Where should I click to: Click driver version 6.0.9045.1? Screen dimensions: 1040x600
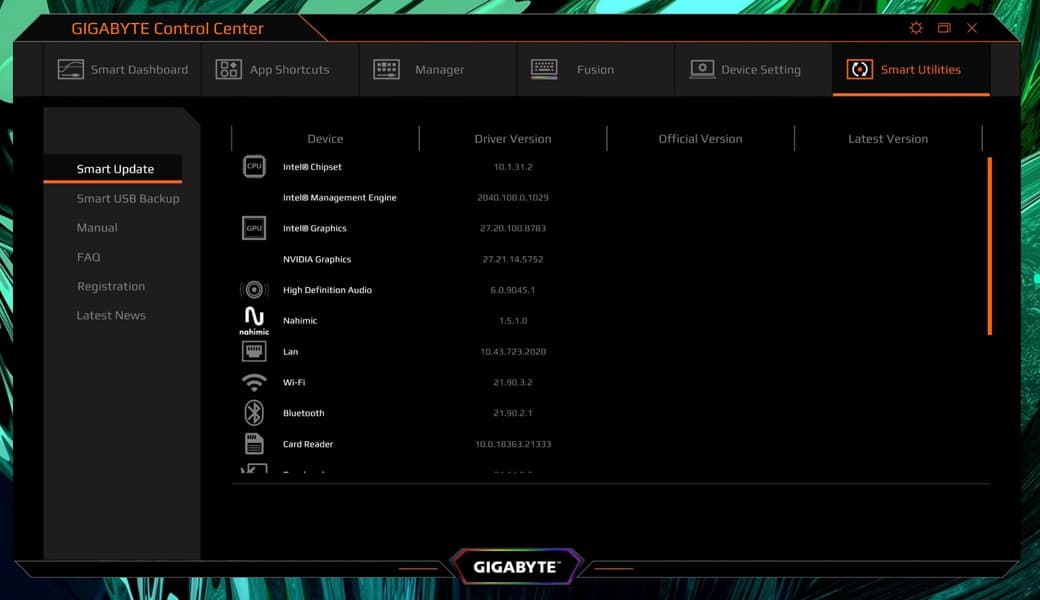pyautogui.click(x=513, y=290)
